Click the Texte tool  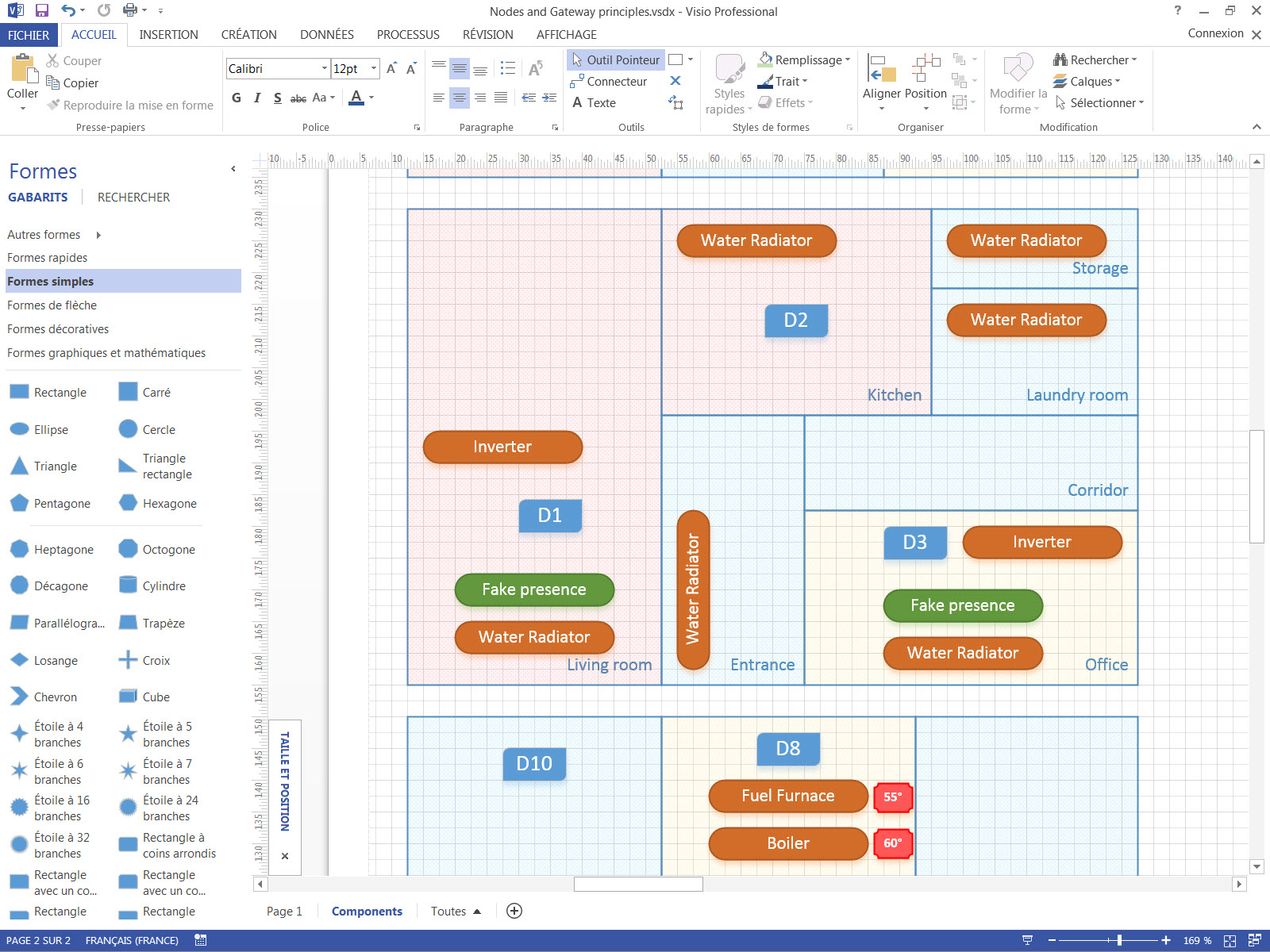tap(594, 103)
